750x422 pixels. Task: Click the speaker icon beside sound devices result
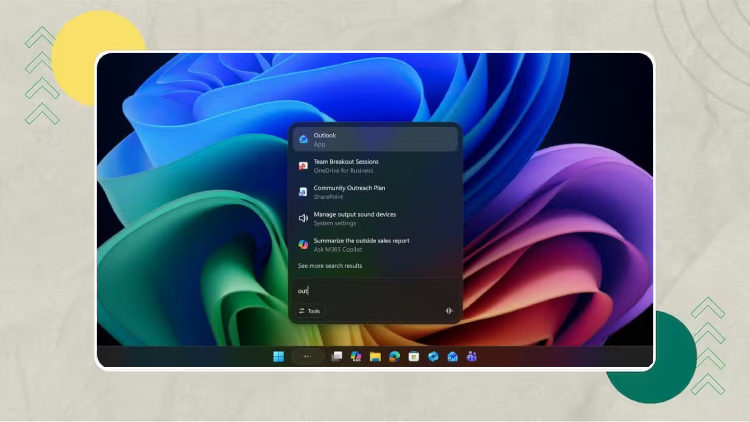[303, 218]
